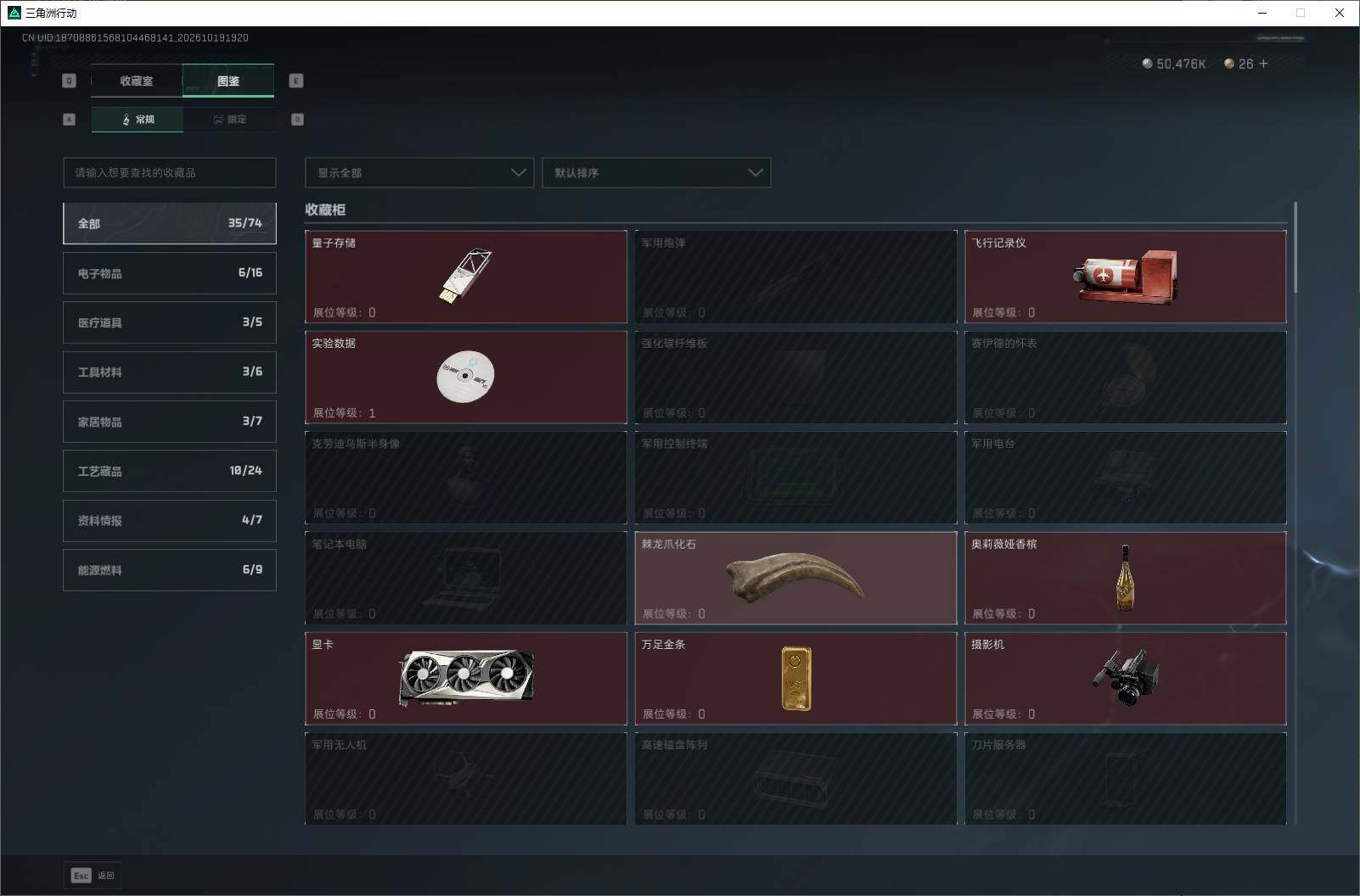Click the locked 赛伊德的怀表 card
This screenshot has height=896, width=1360.
click(x=1126, y=377)
